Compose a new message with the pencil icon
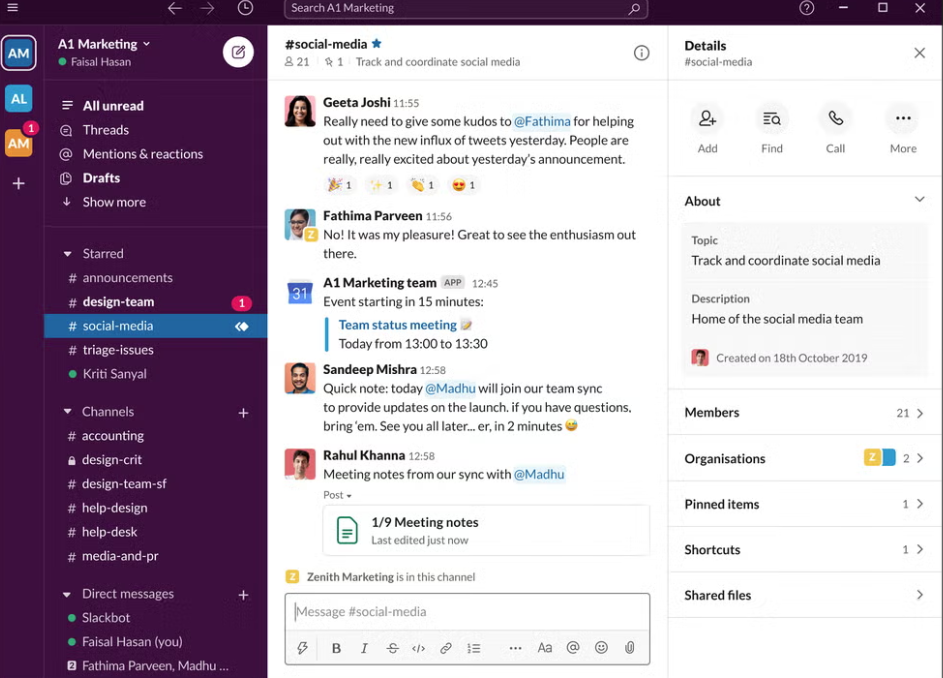 (x=238, y=52)
